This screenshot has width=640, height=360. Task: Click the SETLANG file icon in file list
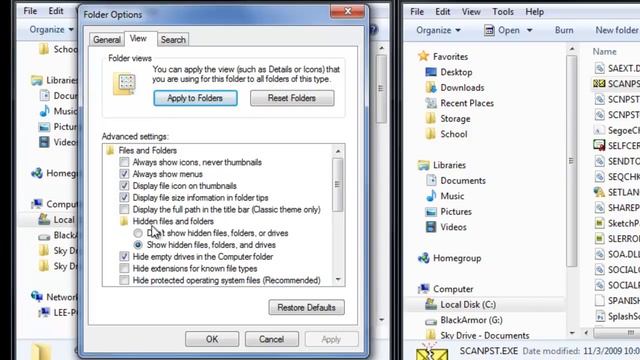(599, 192)
